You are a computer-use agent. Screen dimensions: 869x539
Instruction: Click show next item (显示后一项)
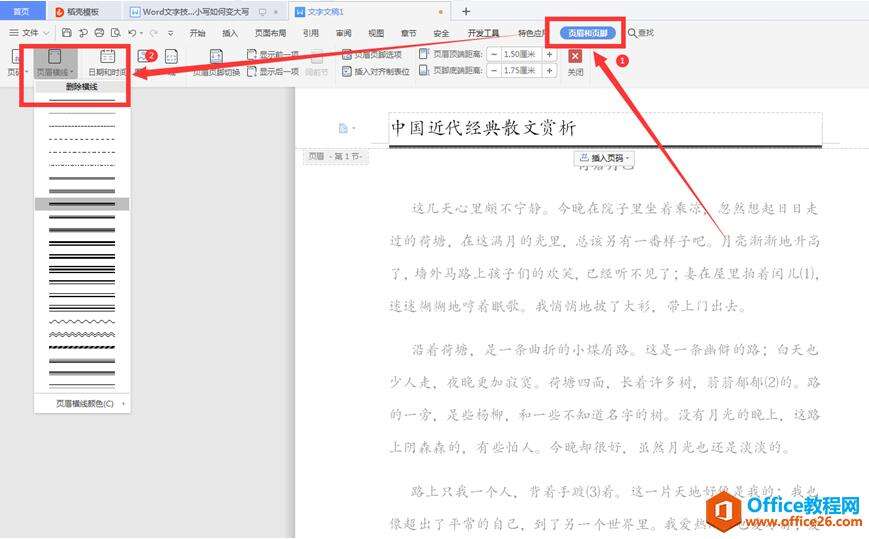pyautogui.click(x=273, y=71)
